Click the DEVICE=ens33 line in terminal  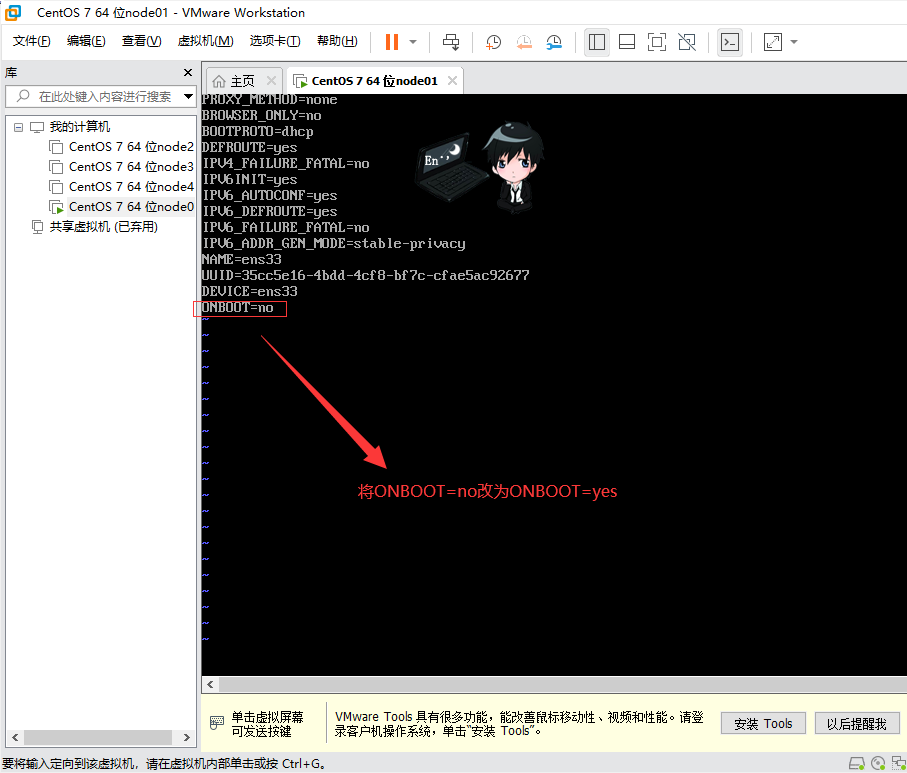click(x=249, y=292)
